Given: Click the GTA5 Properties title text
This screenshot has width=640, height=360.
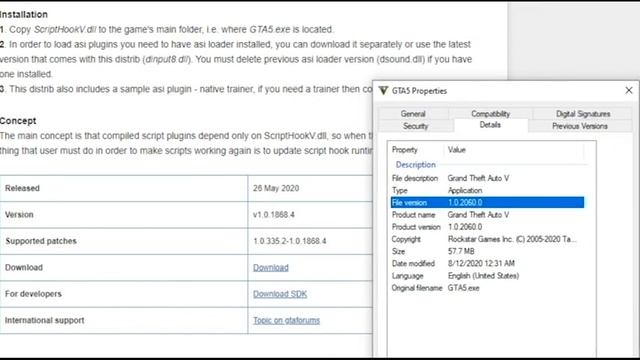Looking at the screenshot, I should [419, 91].
